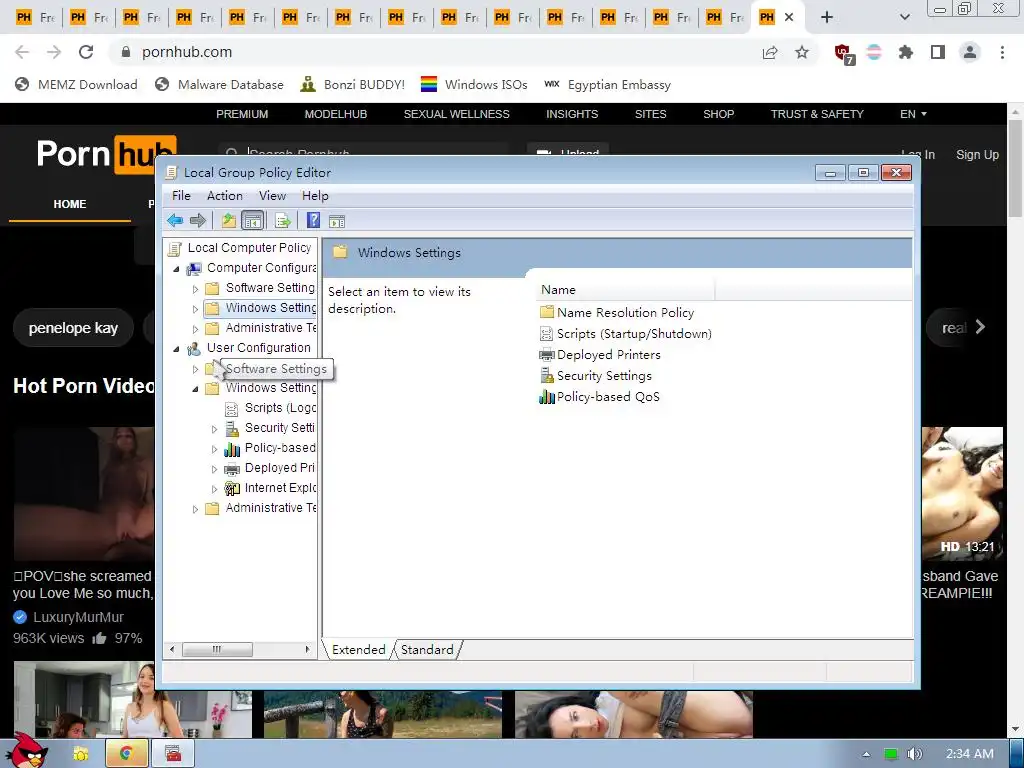The width and height of the screenshot is (1024, 768).
Task: Switch to the Standard tab
Action: point(427,650)
